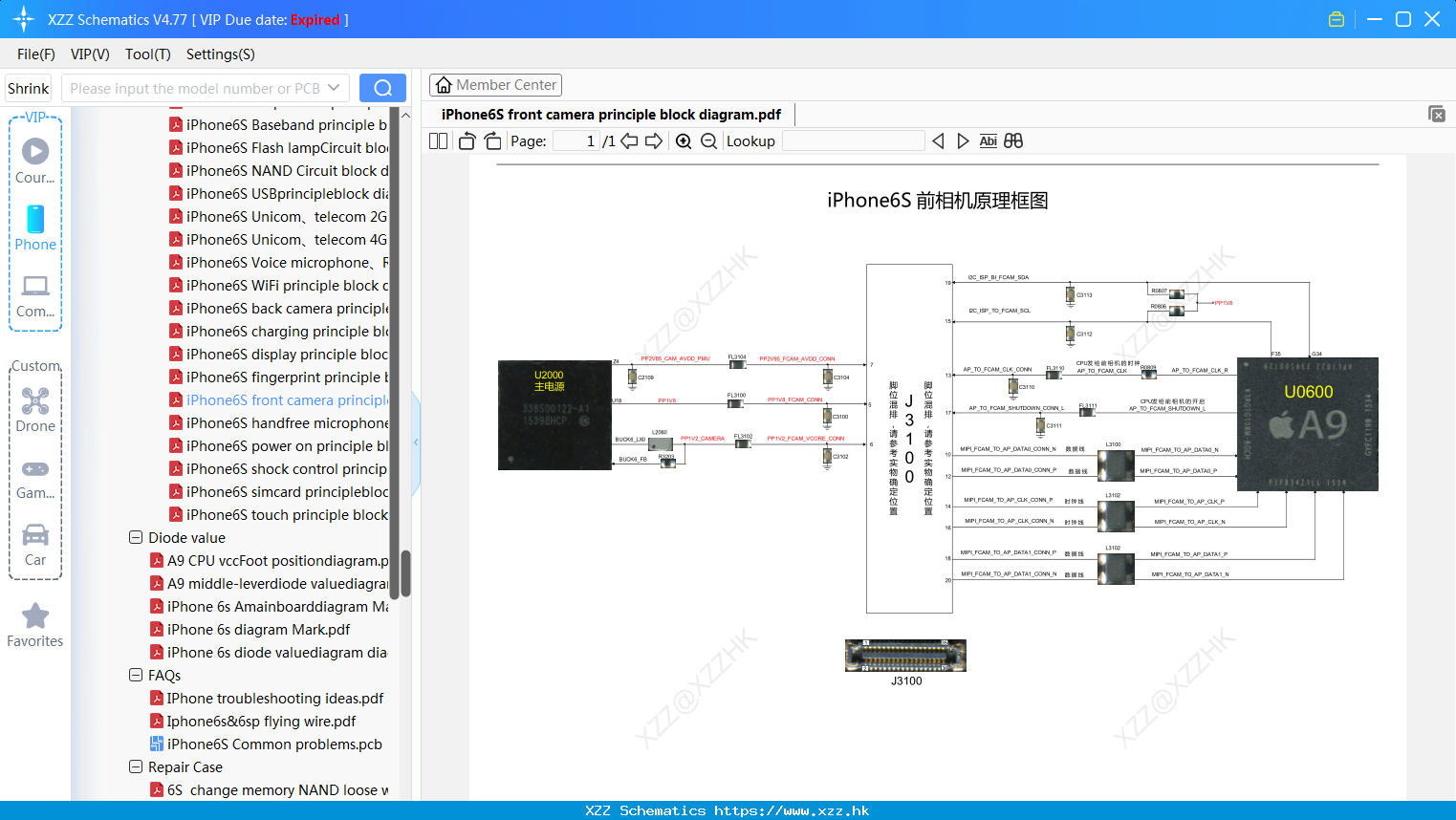Image resolution: width=1456 pixels, height=820 pixels.
Task: Click the xzz.hk website link
Action: pyautogui.click(x=792, y=810)
